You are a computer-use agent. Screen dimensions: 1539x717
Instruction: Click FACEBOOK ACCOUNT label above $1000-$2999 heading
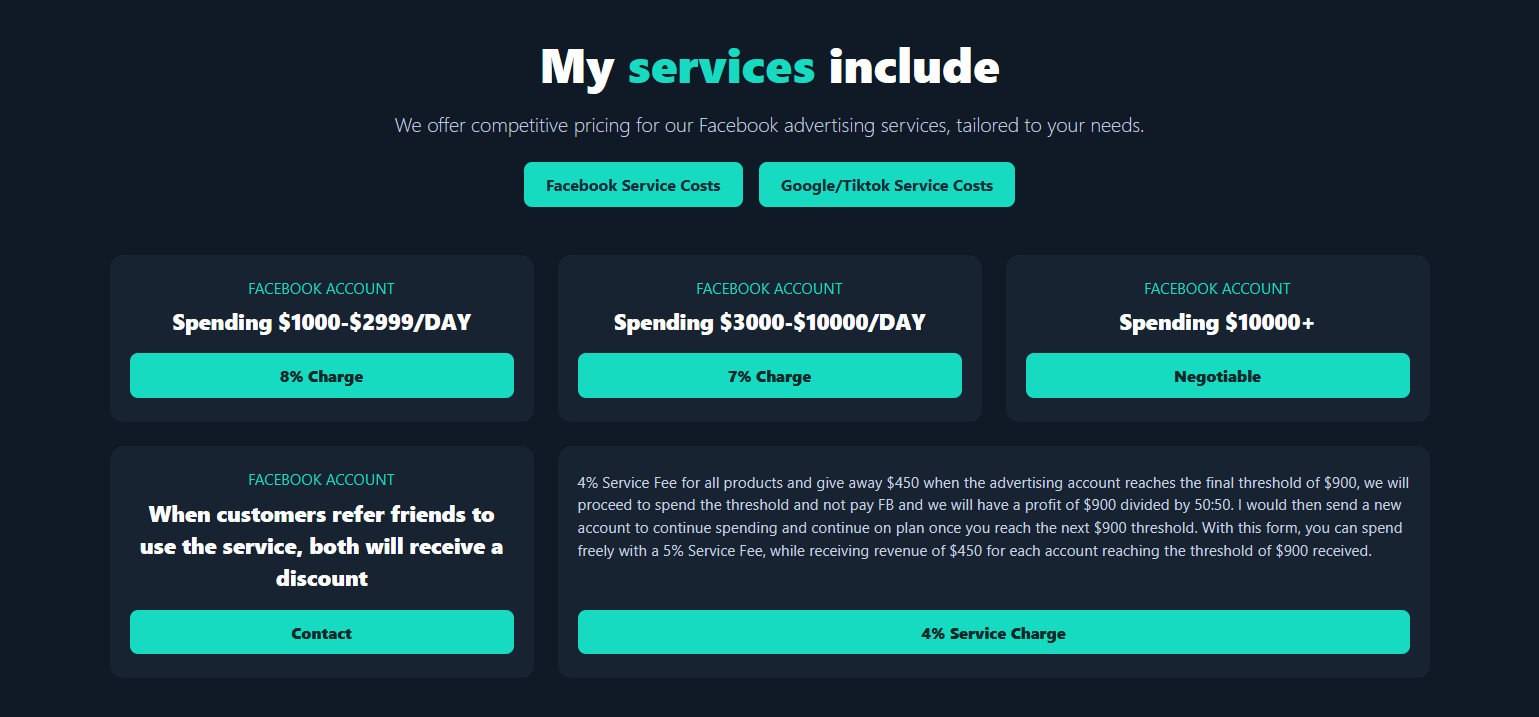(x=321, y=289)
